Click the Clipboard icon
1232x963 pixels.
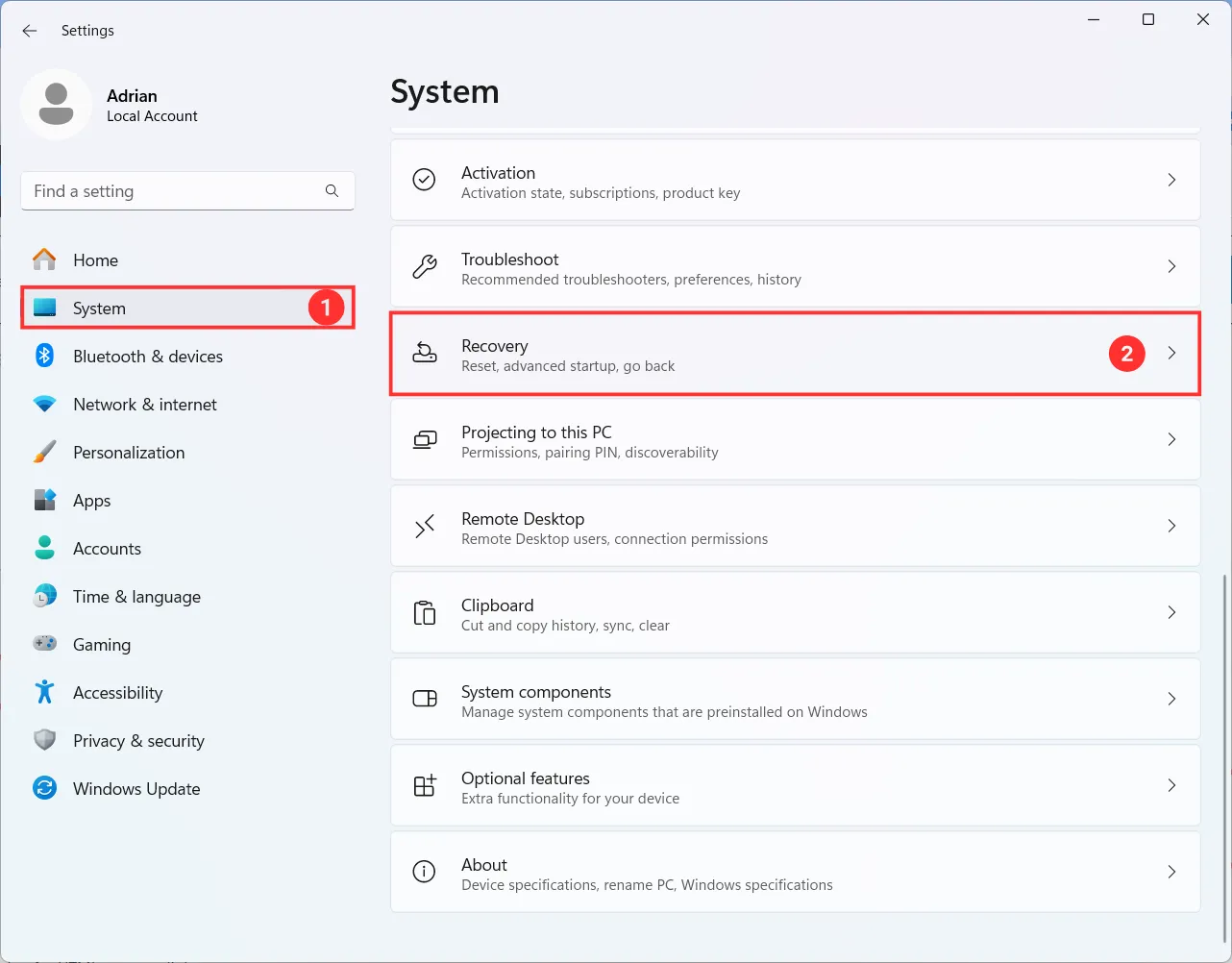click(x=424, y=612)
